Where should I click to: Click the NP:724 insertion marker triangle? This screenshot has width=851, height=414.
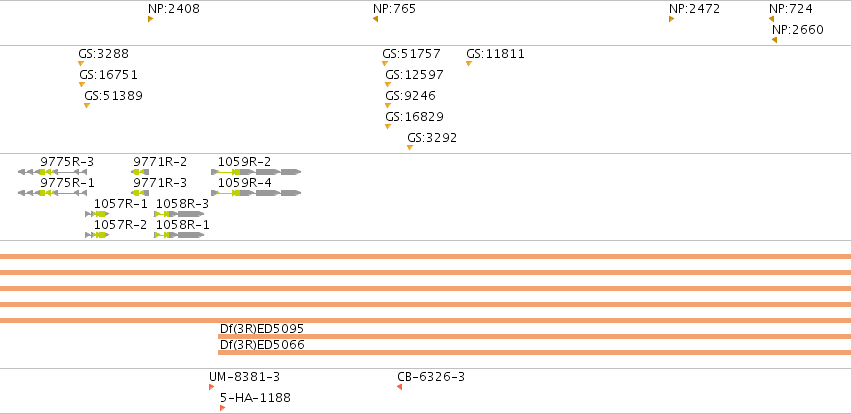tap(771, 19)
